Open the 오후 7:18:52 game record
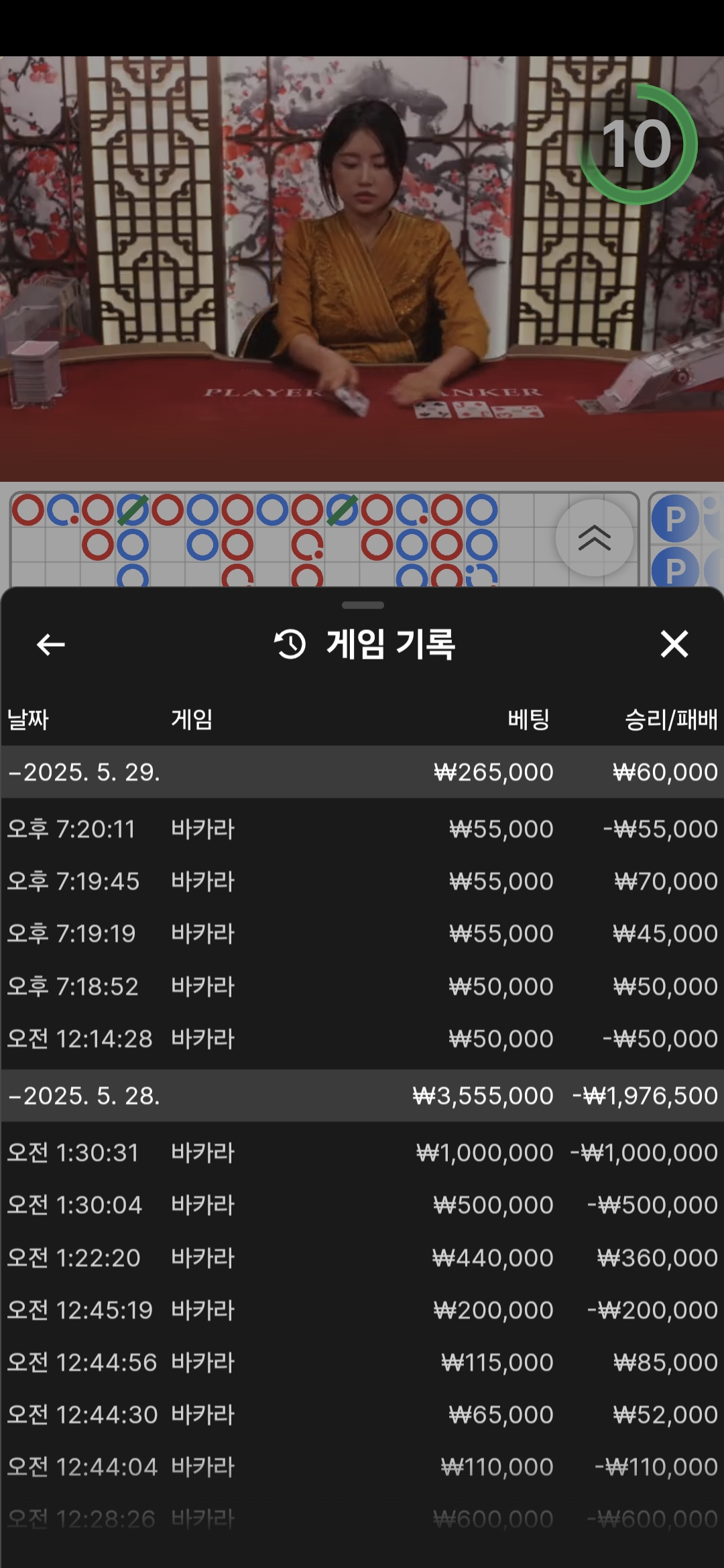 362,986
